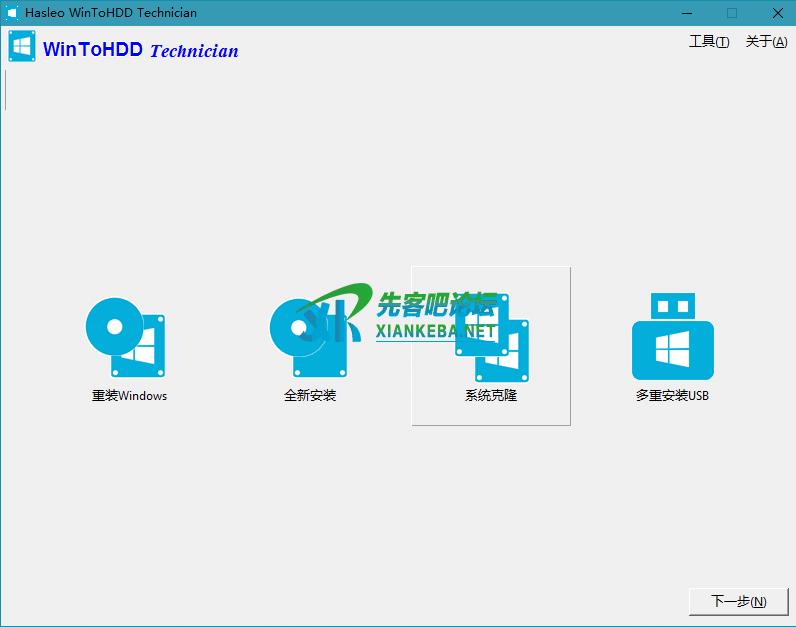
Task: Proceed with the 下一步(N) button
Action: [738, 602]
